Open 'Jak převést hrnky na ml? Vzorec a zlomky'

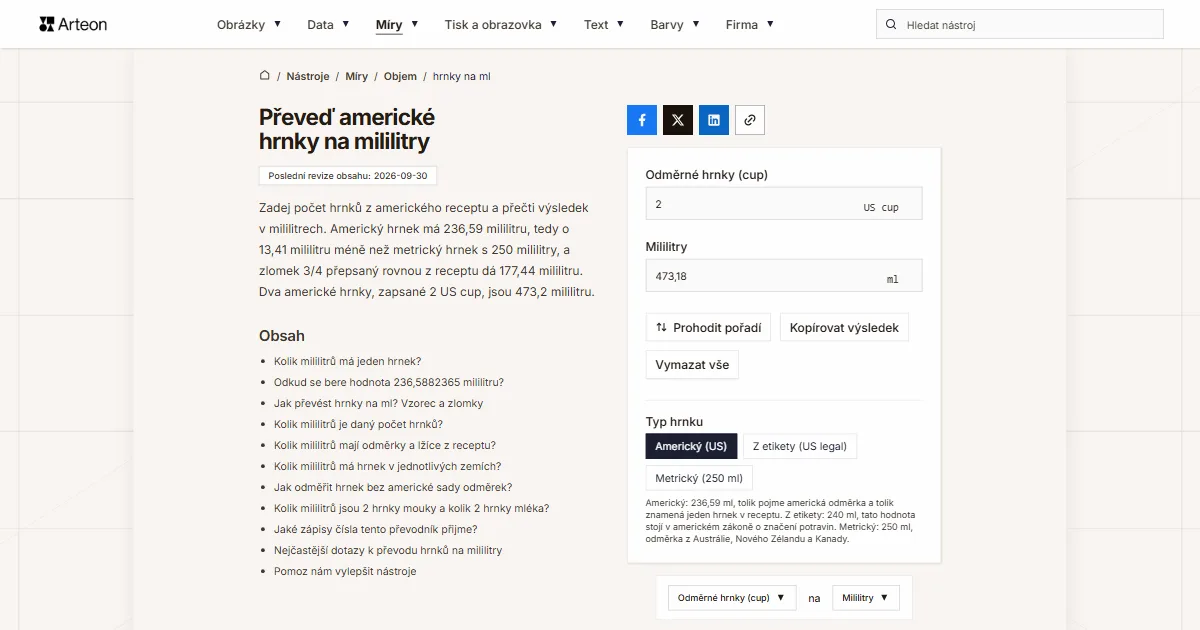(379, 403)
